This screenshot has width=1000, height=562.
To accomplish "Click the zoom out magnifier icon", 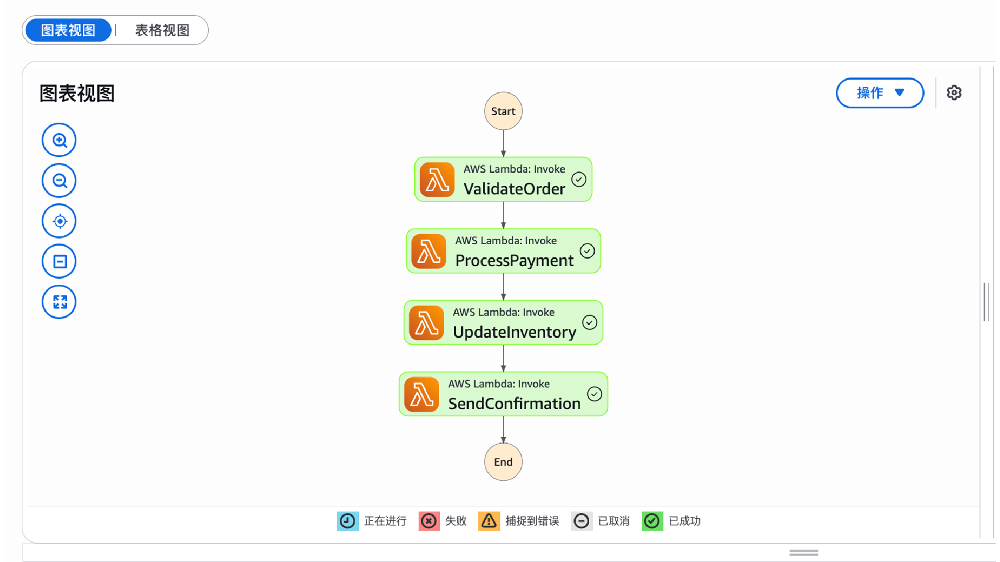I will coord(59,181).
